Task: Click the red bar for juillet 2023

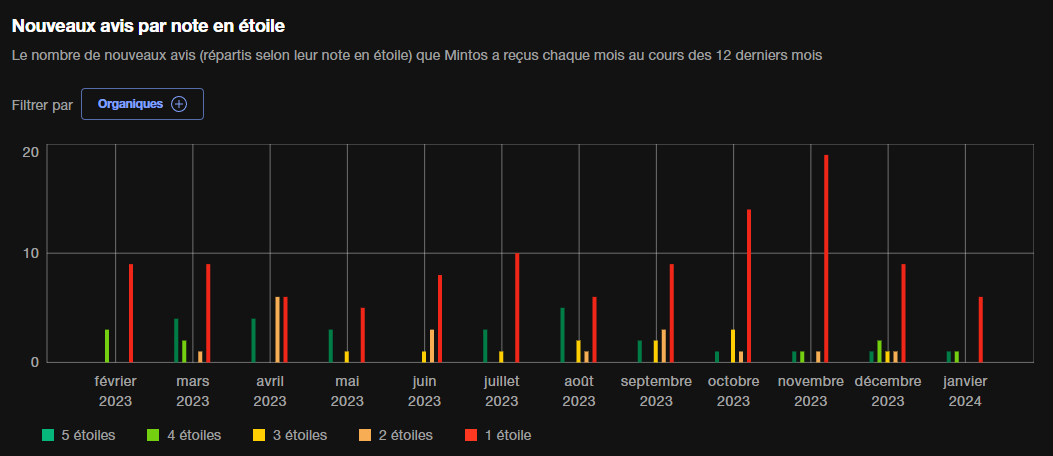Action: click(x=517, y=307)
